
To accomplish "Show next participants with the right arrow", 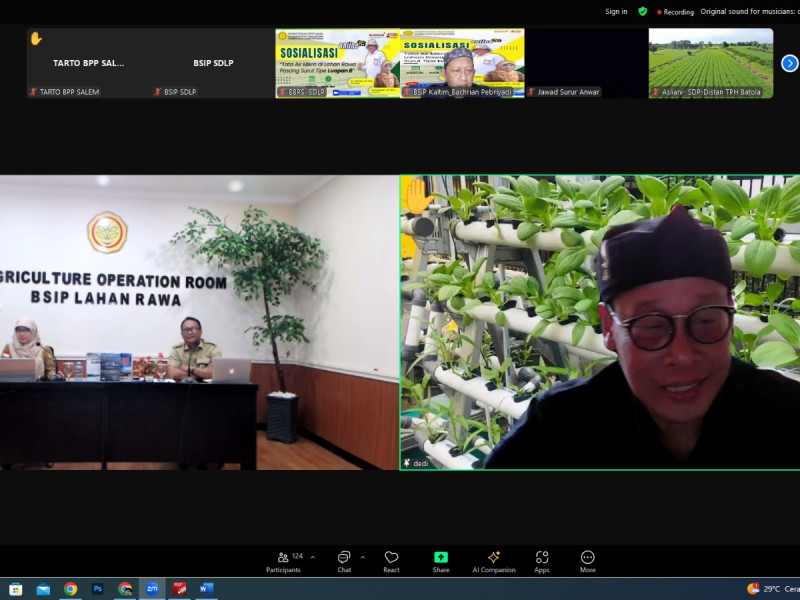I will [789, 63].
